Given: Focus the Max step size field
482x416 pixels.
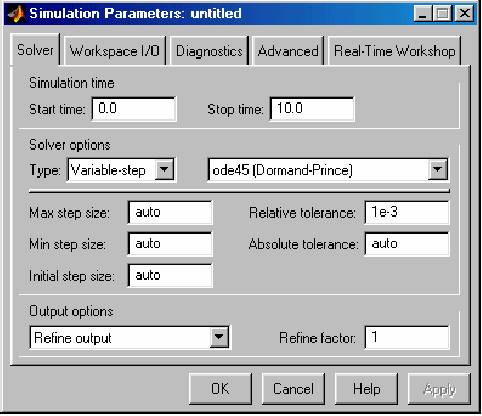Looking at the screenshot, I should (170, 212).
